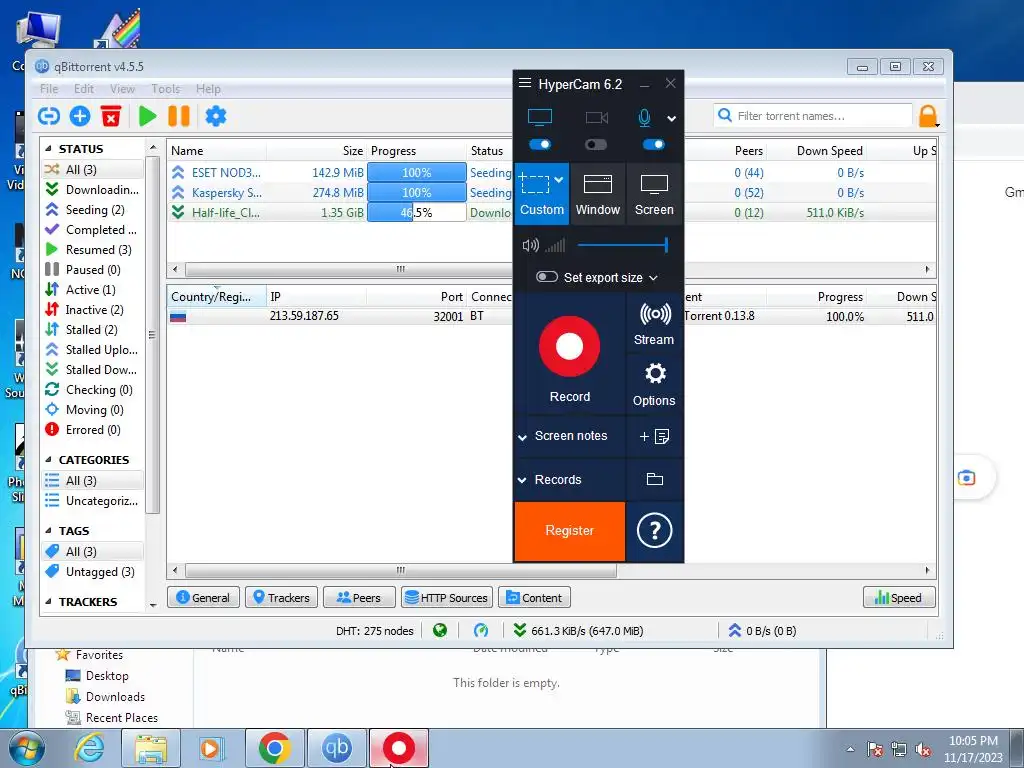Open the HyperCam hamburger menu
This screenshot has height=768, width=1024.
(x=524, y=83)
